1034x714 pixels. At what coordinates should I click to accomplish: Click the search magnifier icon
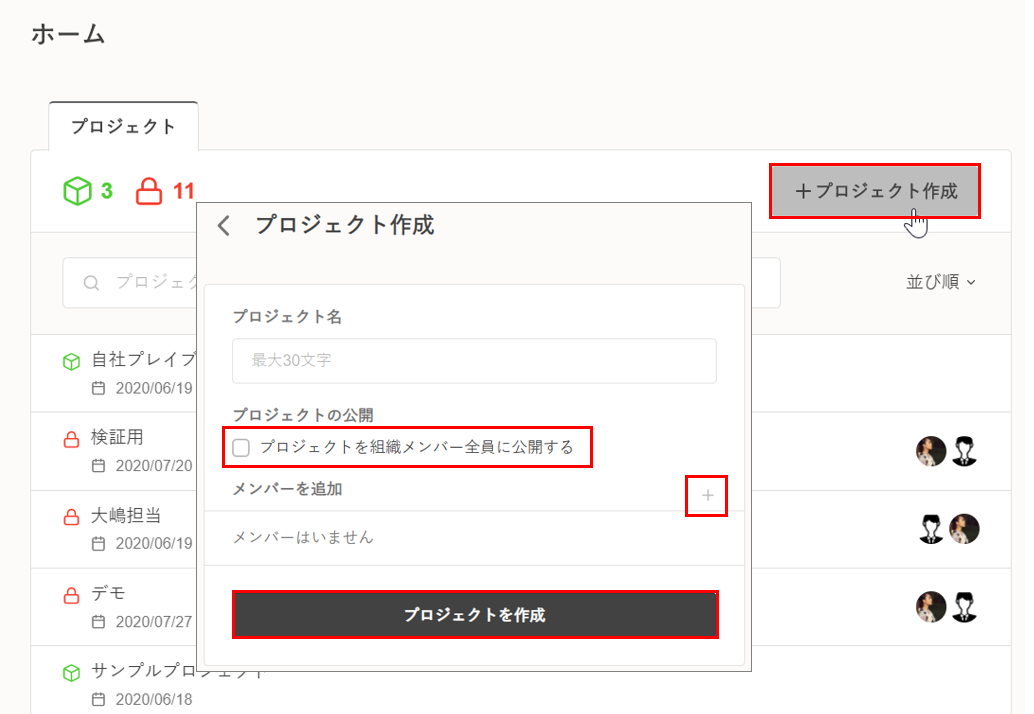coord(91,283)
